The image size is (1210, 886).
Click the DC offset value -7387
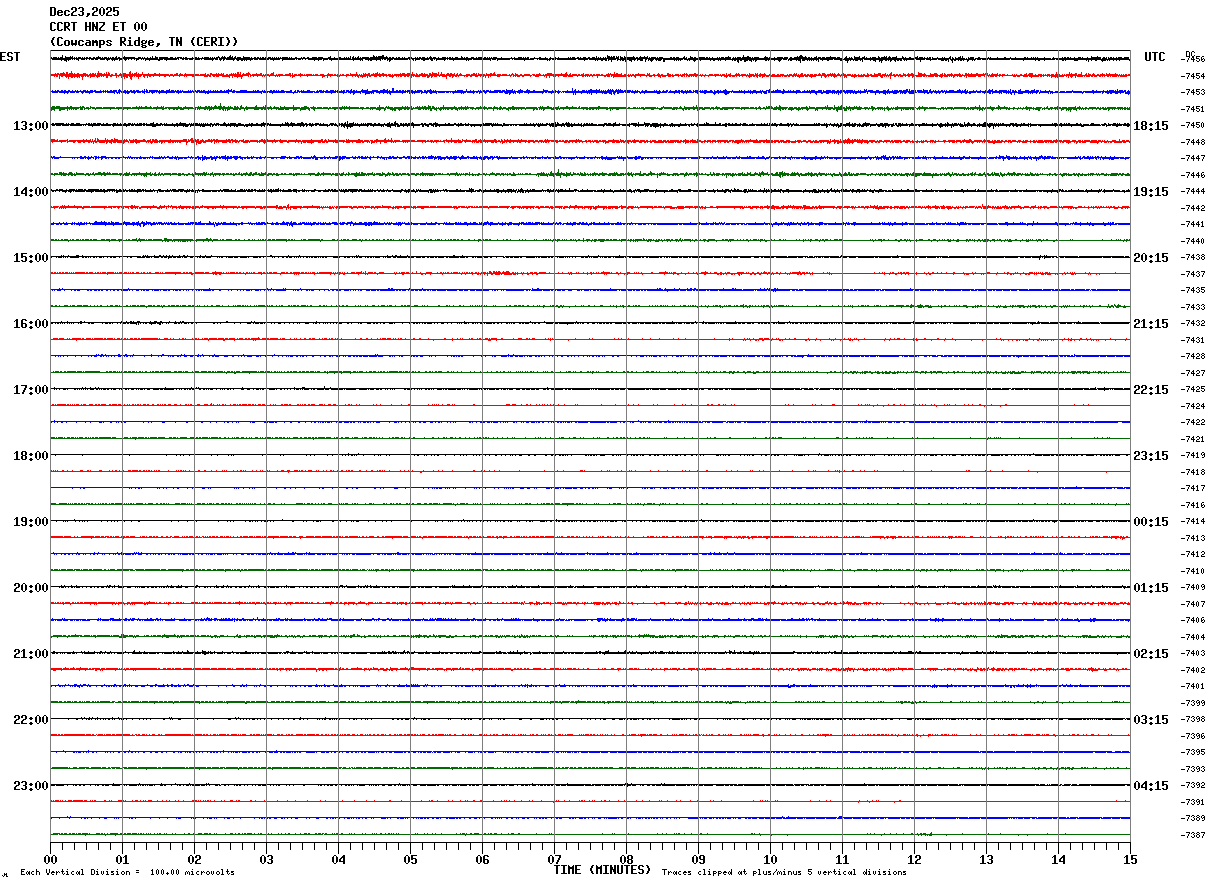point(1192,835)
